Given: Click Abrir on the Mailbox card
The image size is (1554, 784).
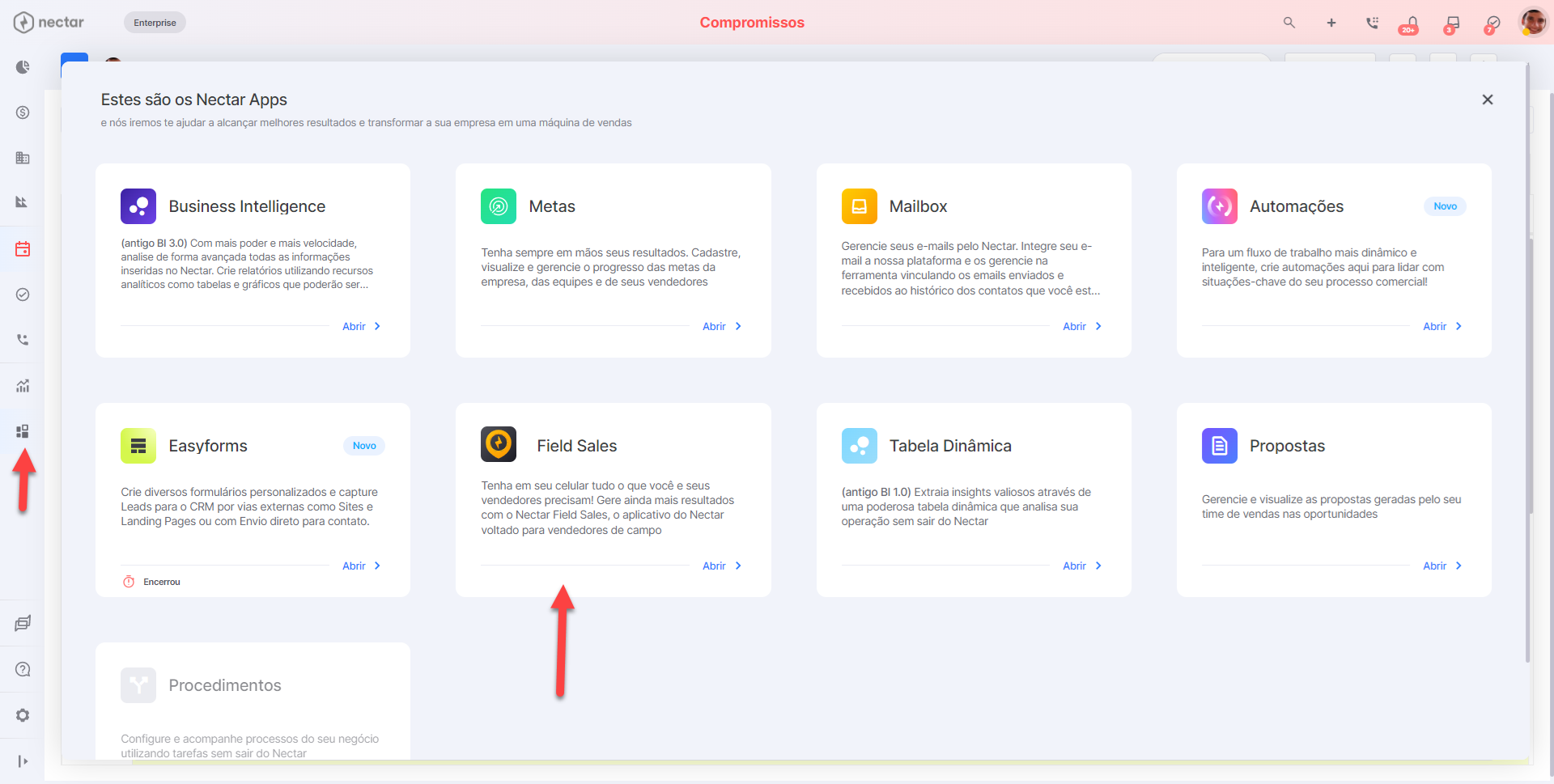Looking at the screenshot, I should coord(1082,326).
